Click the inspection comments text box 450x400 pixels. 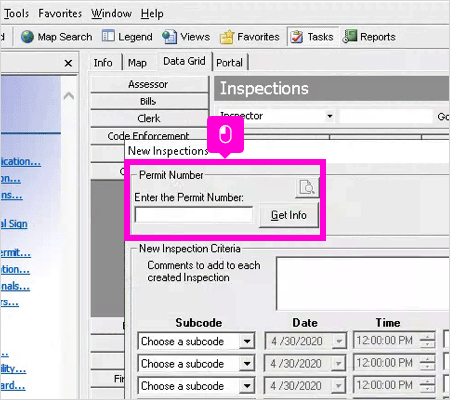tap(363, 283)
